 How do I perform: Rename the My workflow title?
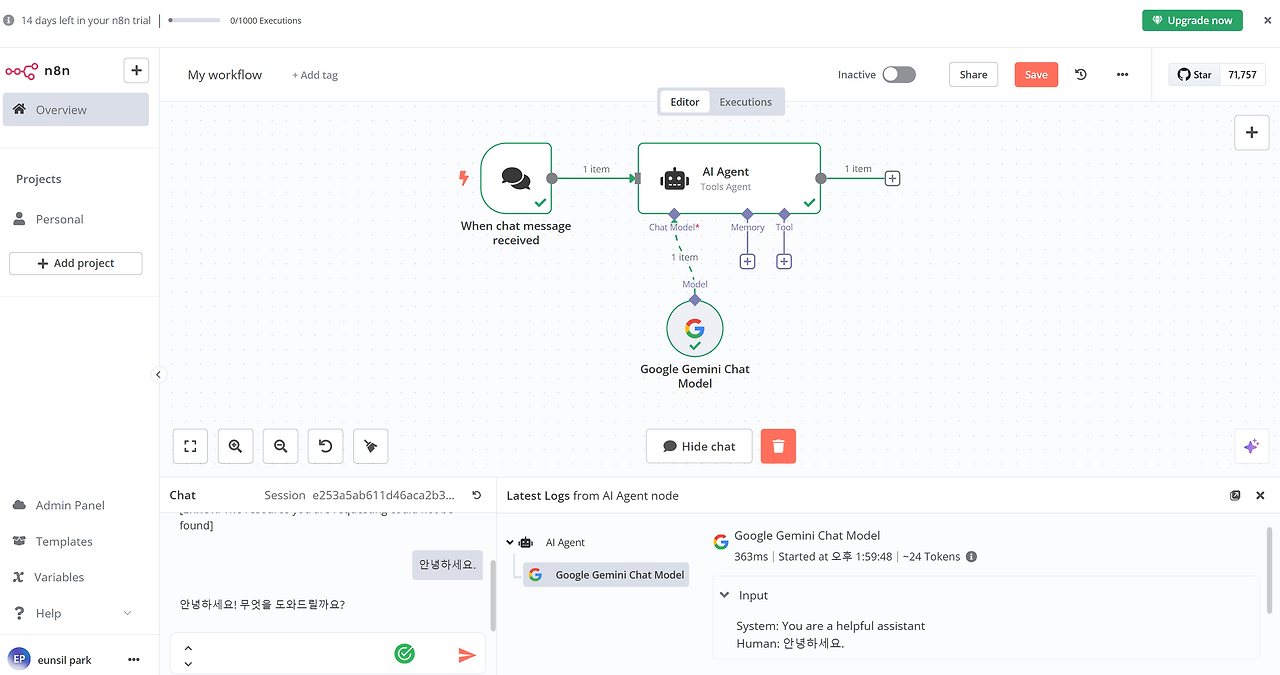(225, 75)
